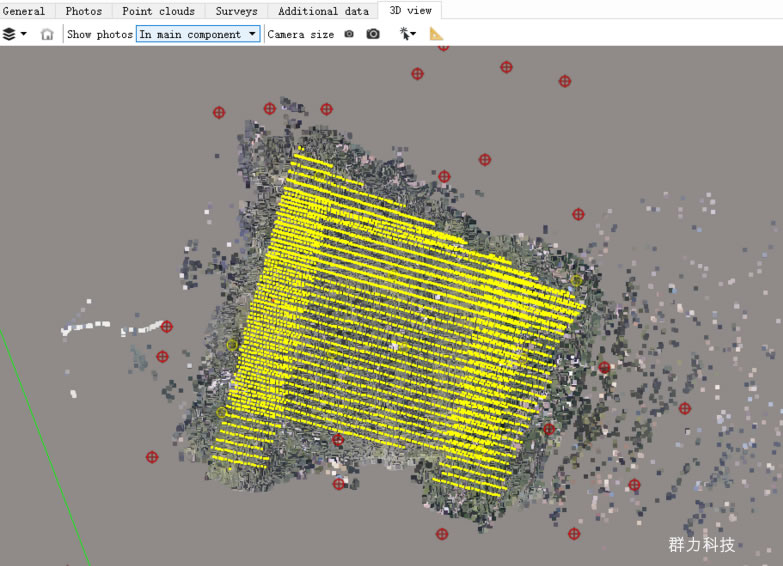
Task: Open the selection cursor tool dropdown
Action: coord(408,34)
